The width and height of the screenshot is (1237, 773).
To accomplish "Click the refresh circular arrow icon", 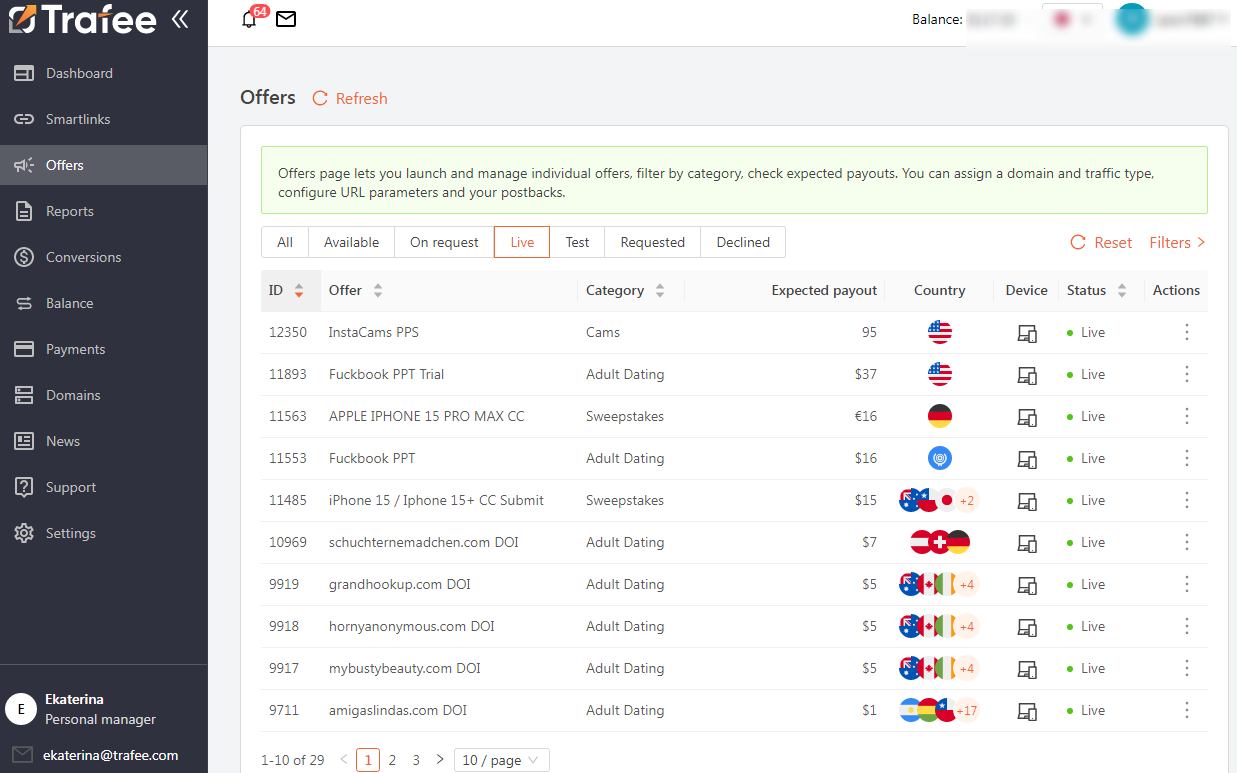I will click(320, 98).
